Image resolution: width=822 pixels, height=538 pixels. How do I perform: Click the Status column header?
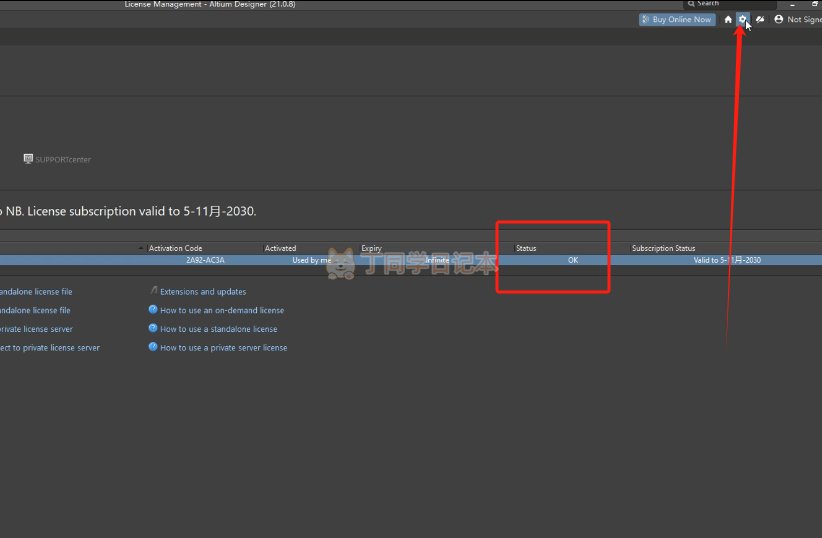tap(526, 248)
